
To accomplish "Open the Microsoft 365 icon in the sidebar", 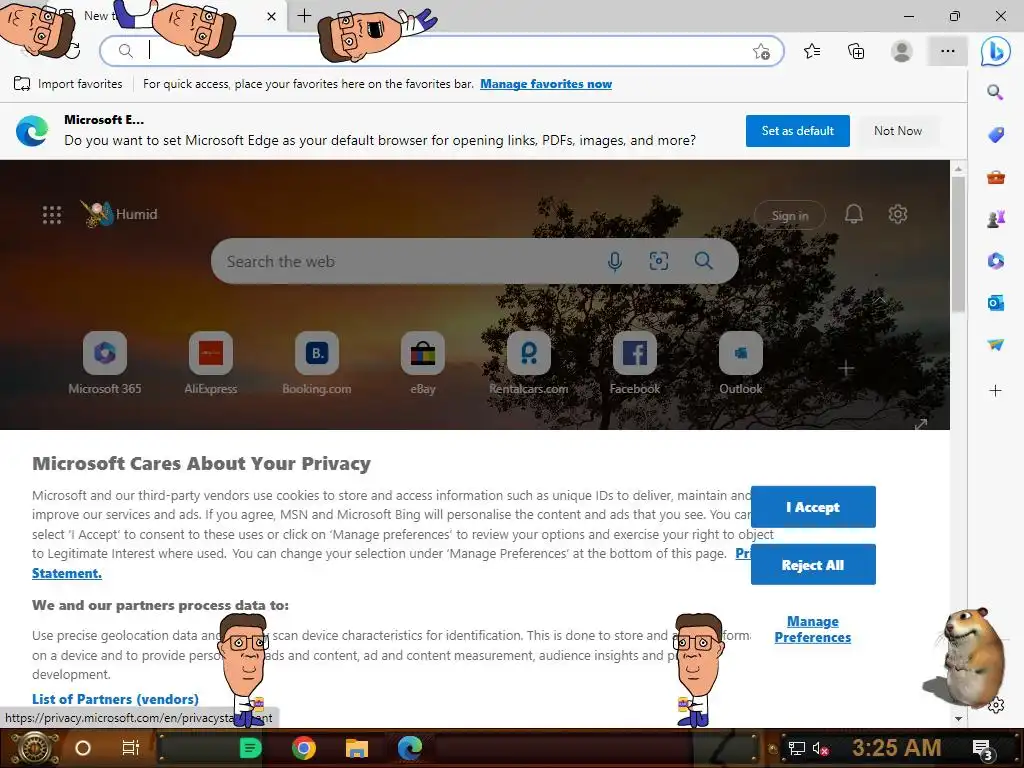I will (995, 261).
